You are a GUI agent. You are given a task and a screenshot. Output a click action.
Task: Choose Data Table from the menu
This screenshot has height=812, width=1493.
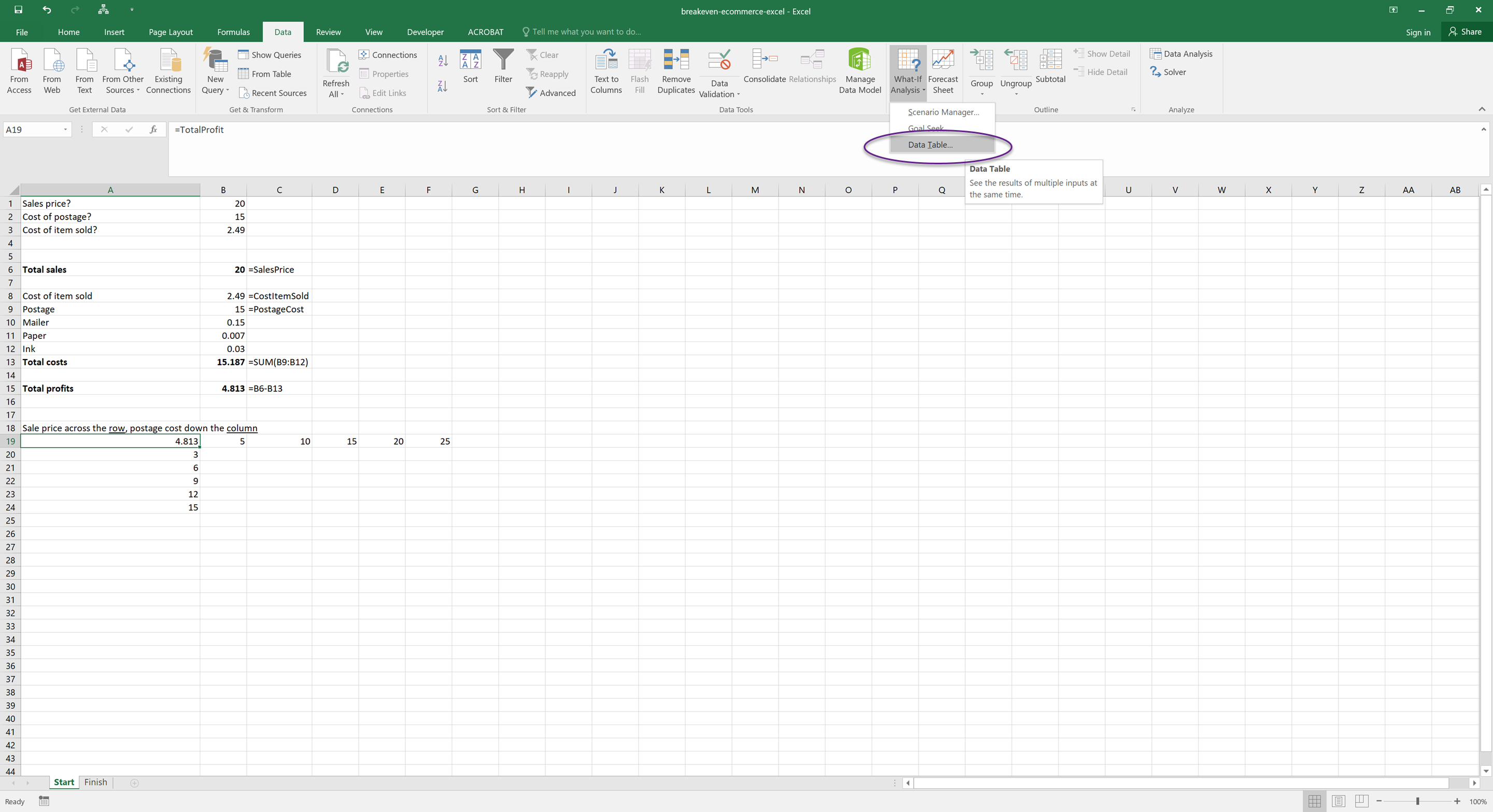click(929, 145)
